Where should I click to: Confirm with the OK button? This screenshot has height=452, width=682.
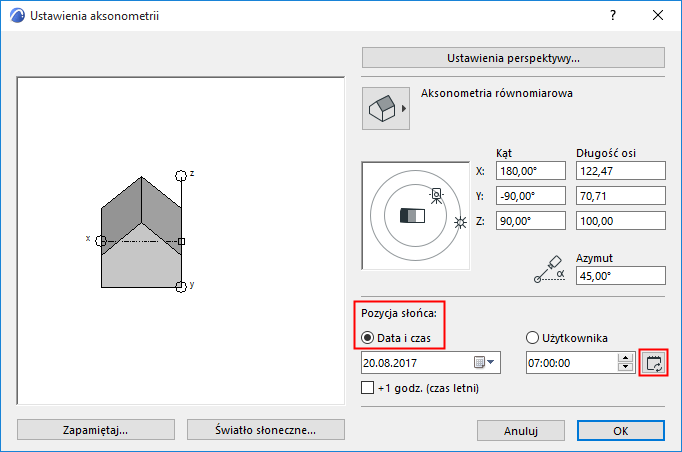pos(621,431)
